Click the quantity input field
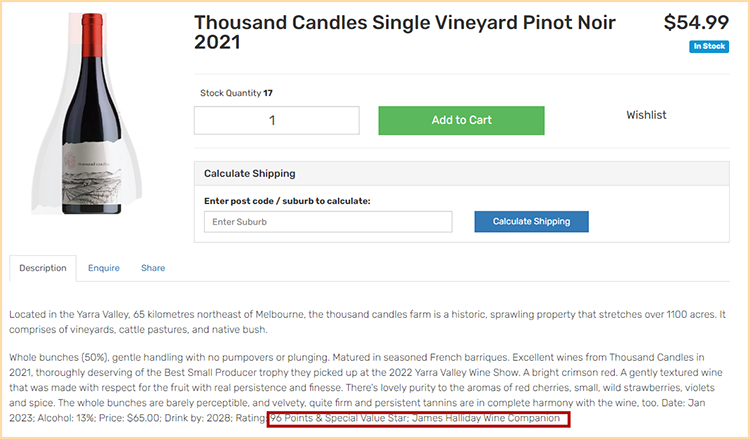This screenshot has width=750, height=439. (276, 121)
